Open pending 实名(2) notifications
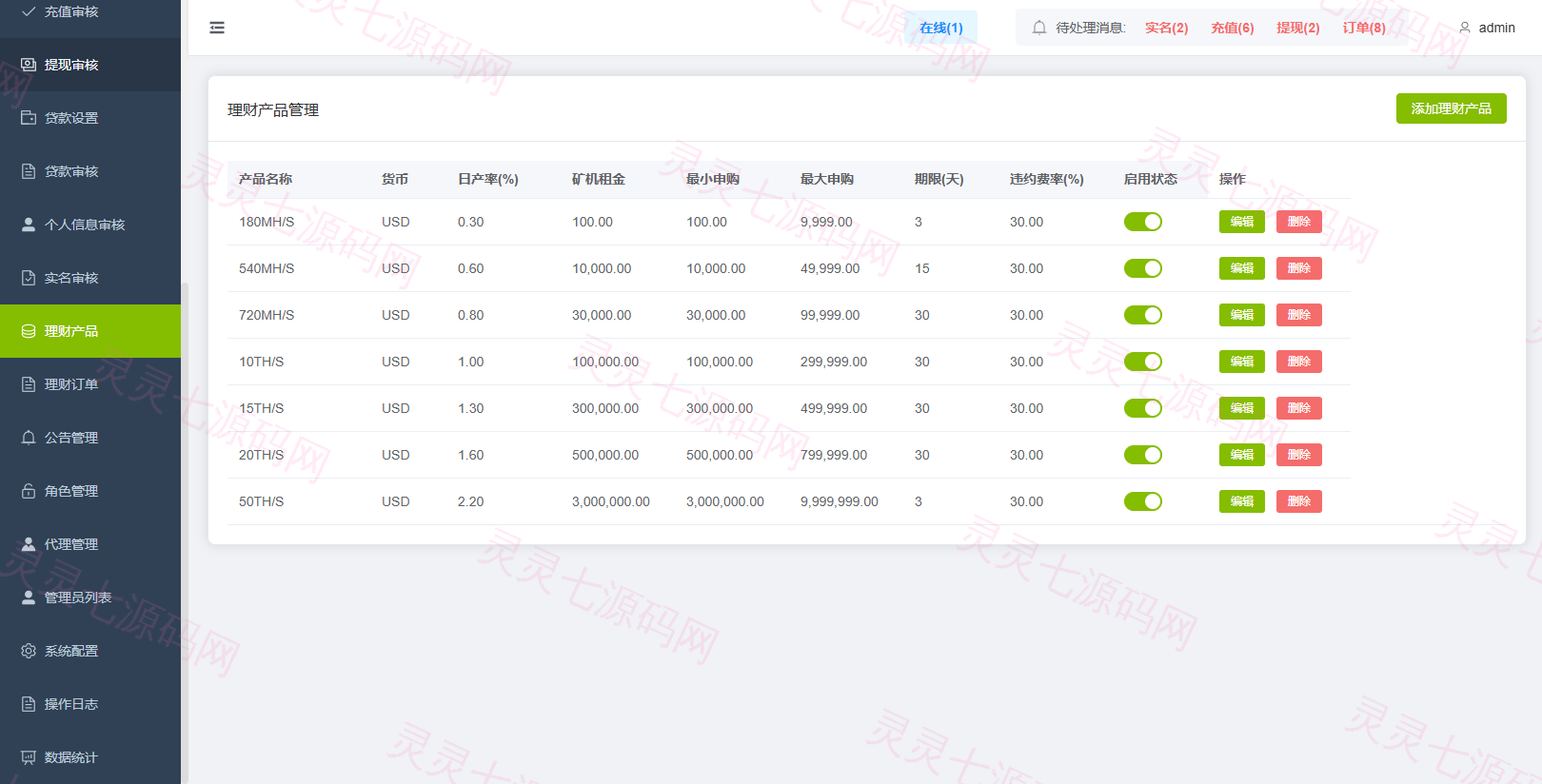Screen dimensions: 1542x784 point(1166,28)
